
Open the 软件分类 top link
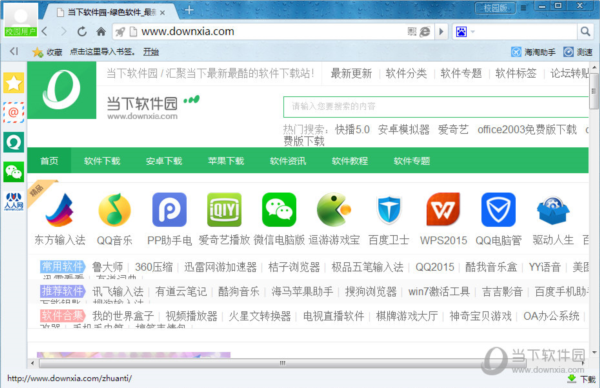[x=406, y=73]
